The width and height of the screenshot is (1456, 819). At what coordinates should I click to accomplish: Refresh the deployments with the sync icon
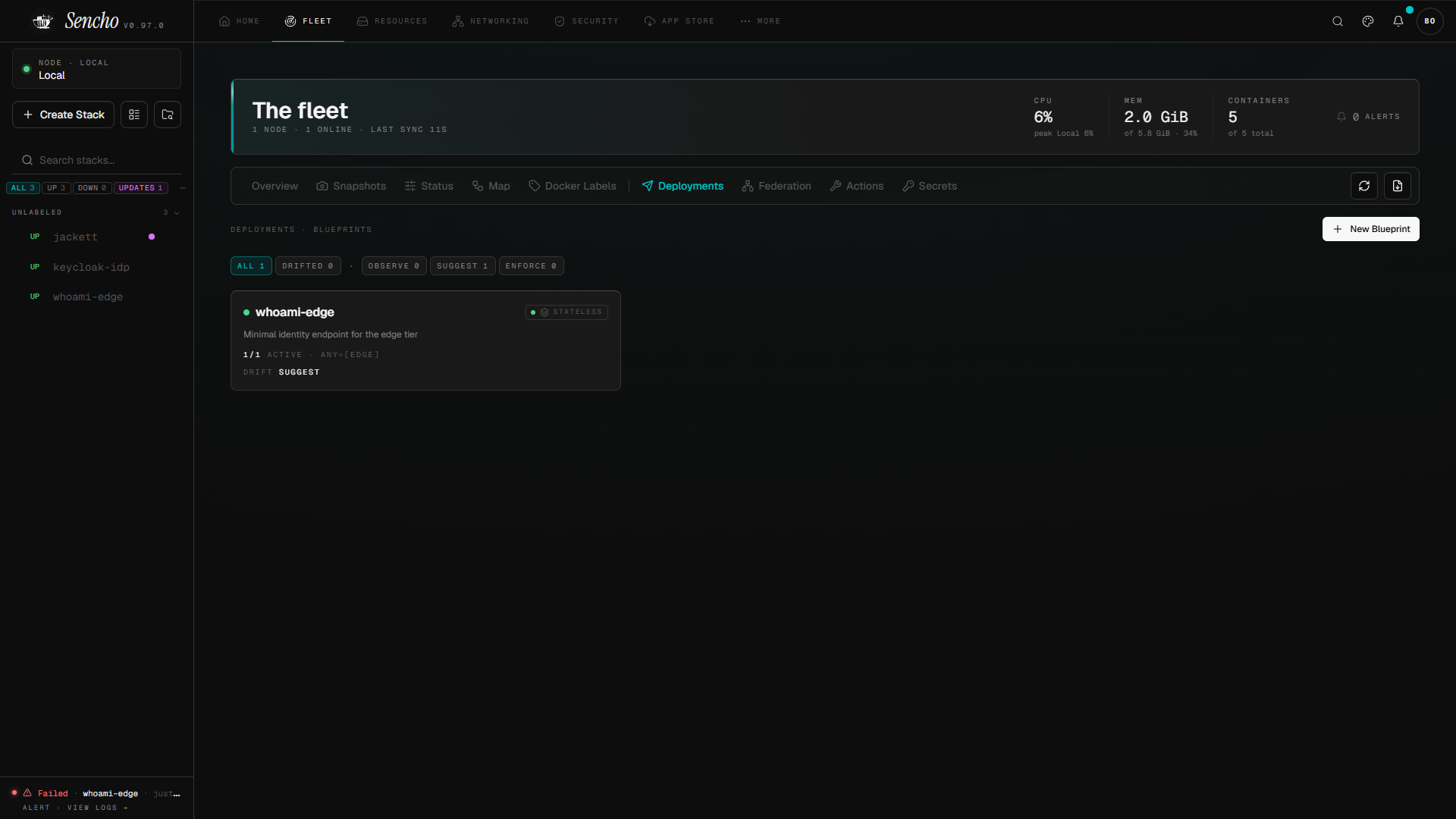(x=1364, y=186)
